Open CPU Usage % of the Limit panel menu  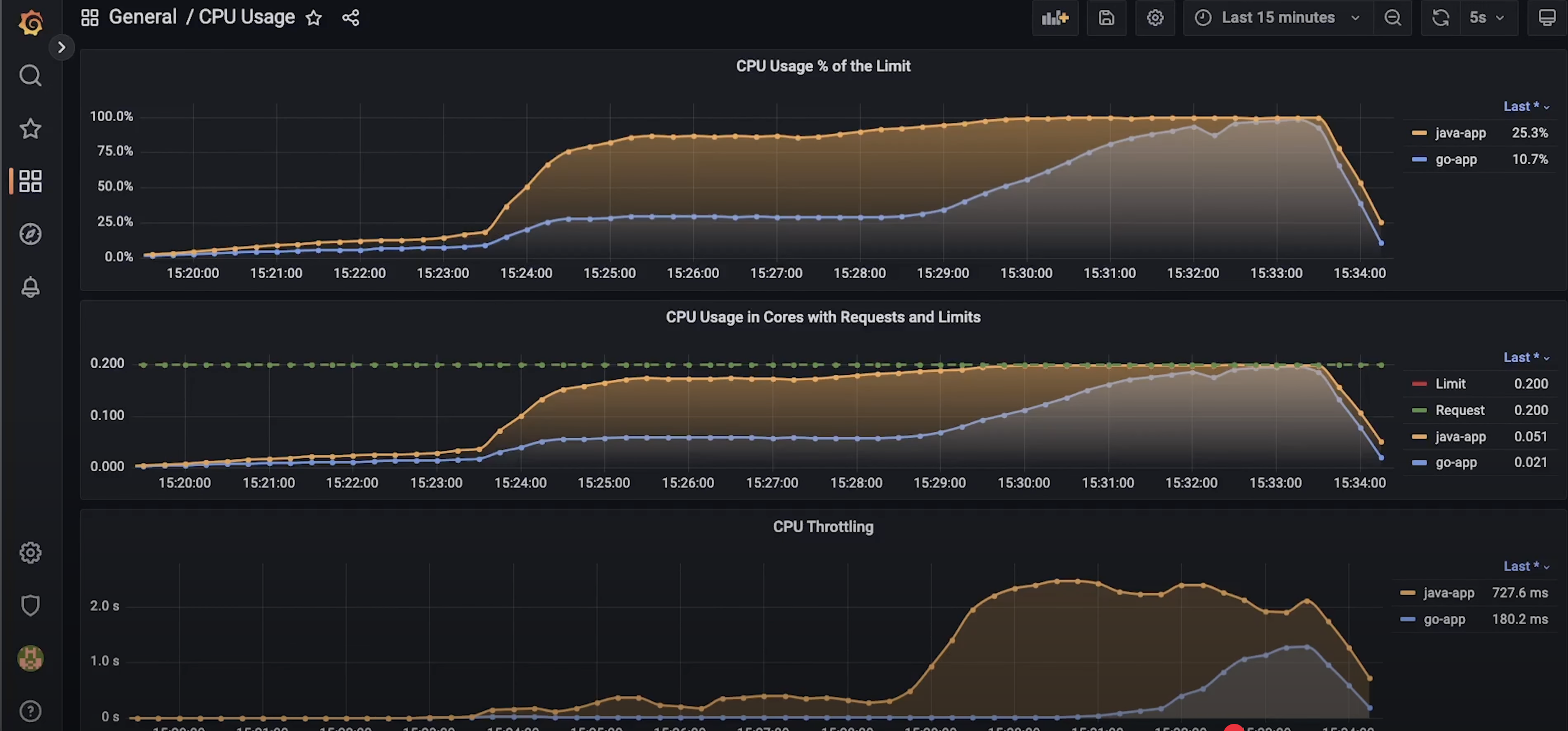(823, 66)
